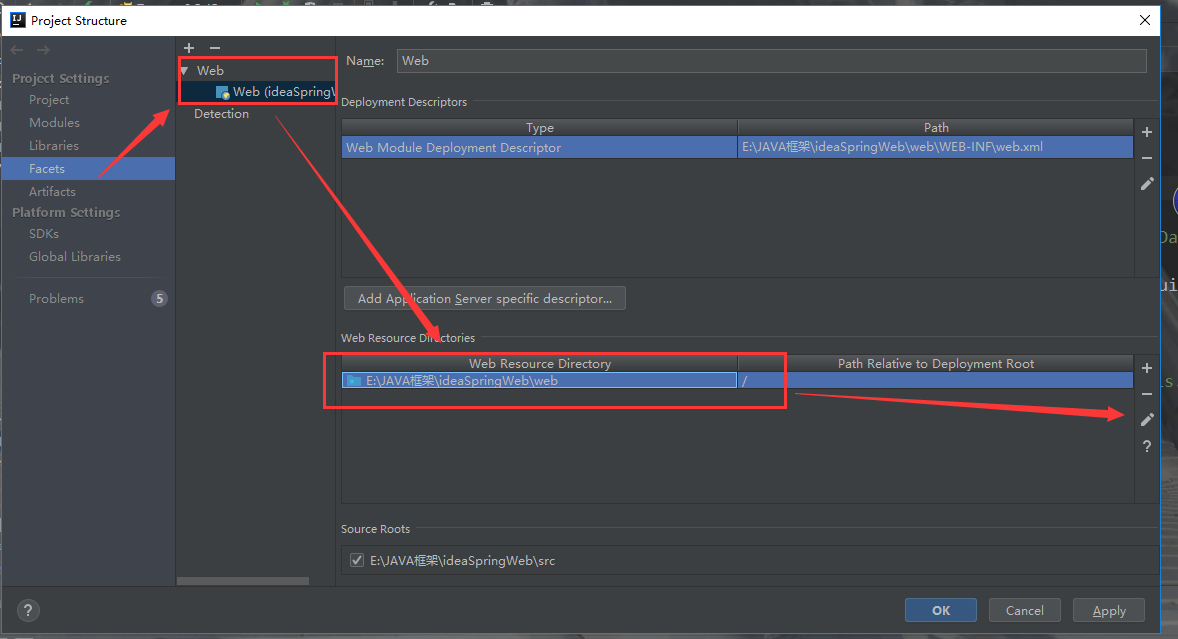This screenshot has height=639, width=1178.
Task: Click the Cancel button
Action: pyautogui.click(x=1025, y=610)
